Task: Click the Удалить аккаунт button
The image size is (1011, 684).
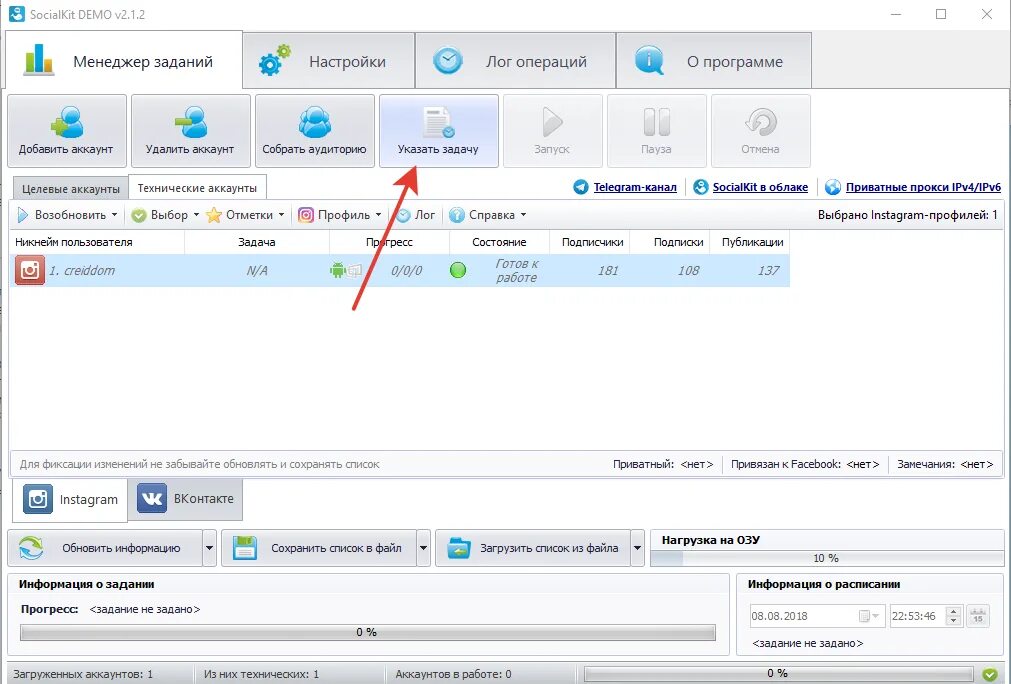Action: coord(190,131)
